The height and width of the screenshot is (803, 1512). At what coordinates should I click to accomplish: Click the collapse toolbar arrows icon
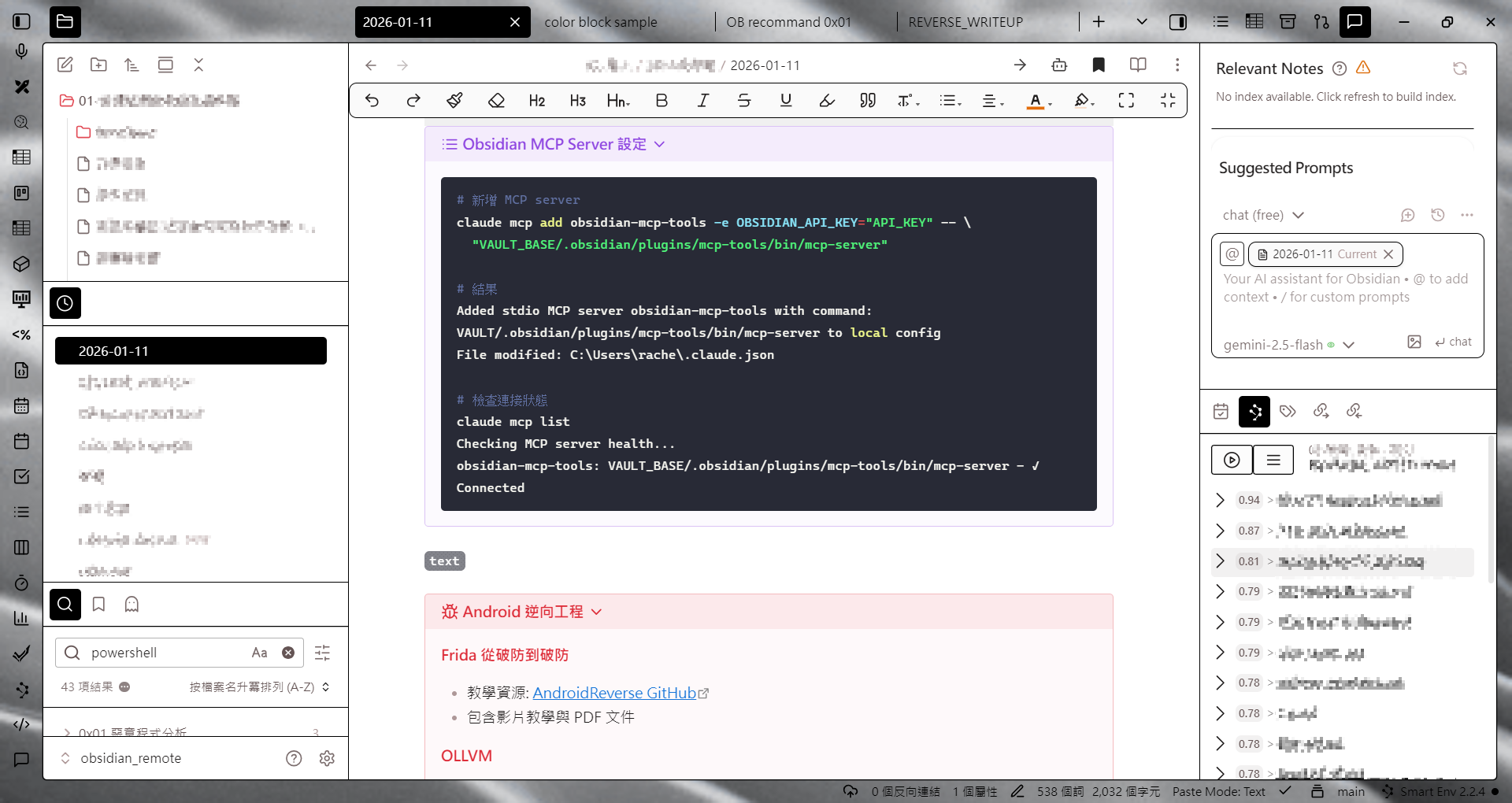coord(1168,100)
